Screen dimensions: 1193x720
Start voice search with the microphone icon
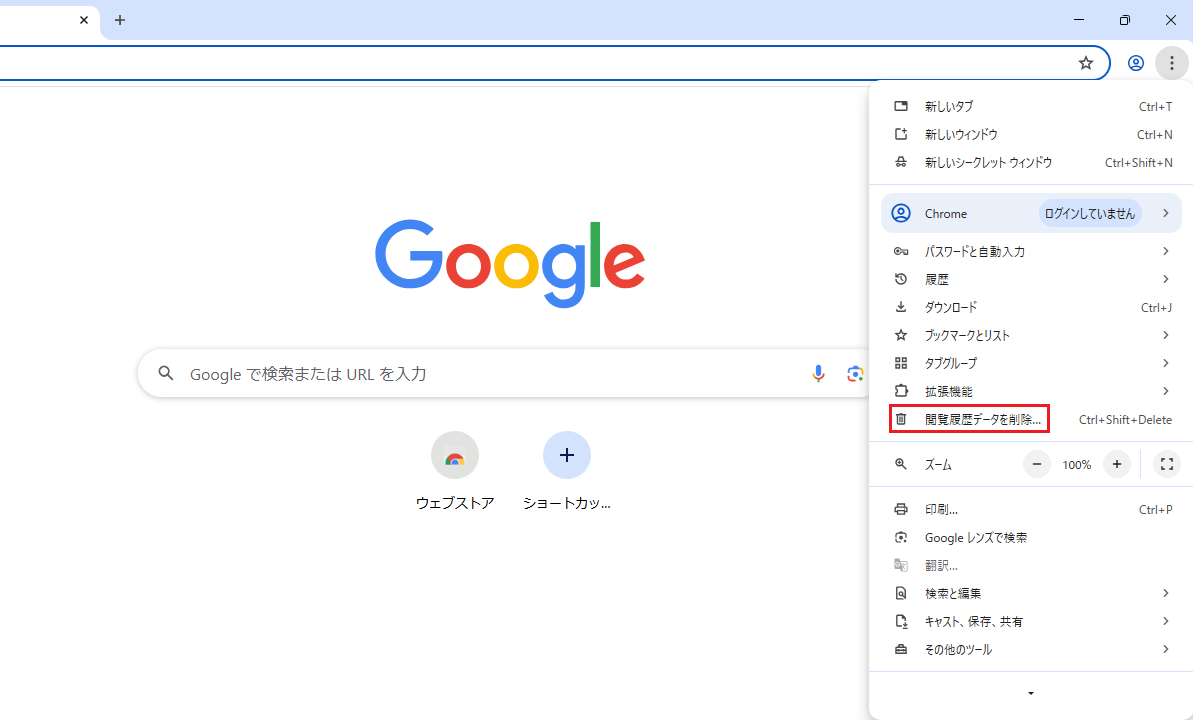tap(818, 374)
